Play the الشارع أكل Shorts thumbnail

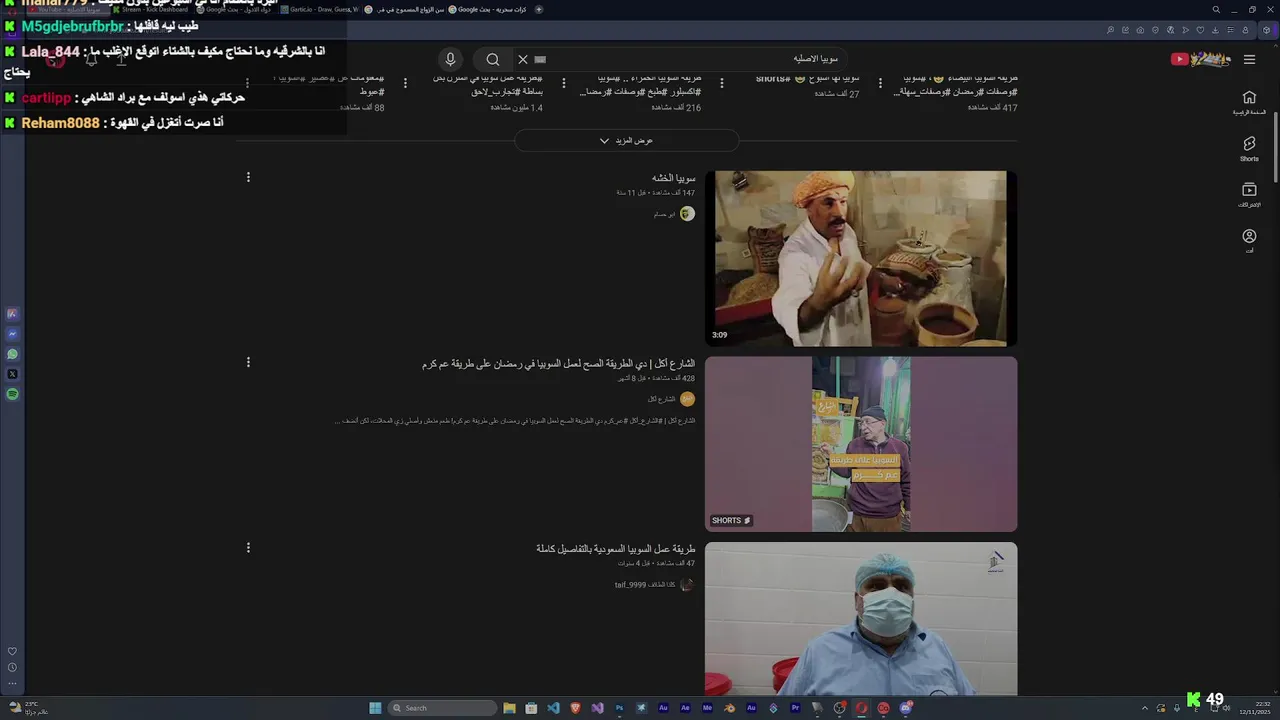pyautogui.click(x=861, y=444)
